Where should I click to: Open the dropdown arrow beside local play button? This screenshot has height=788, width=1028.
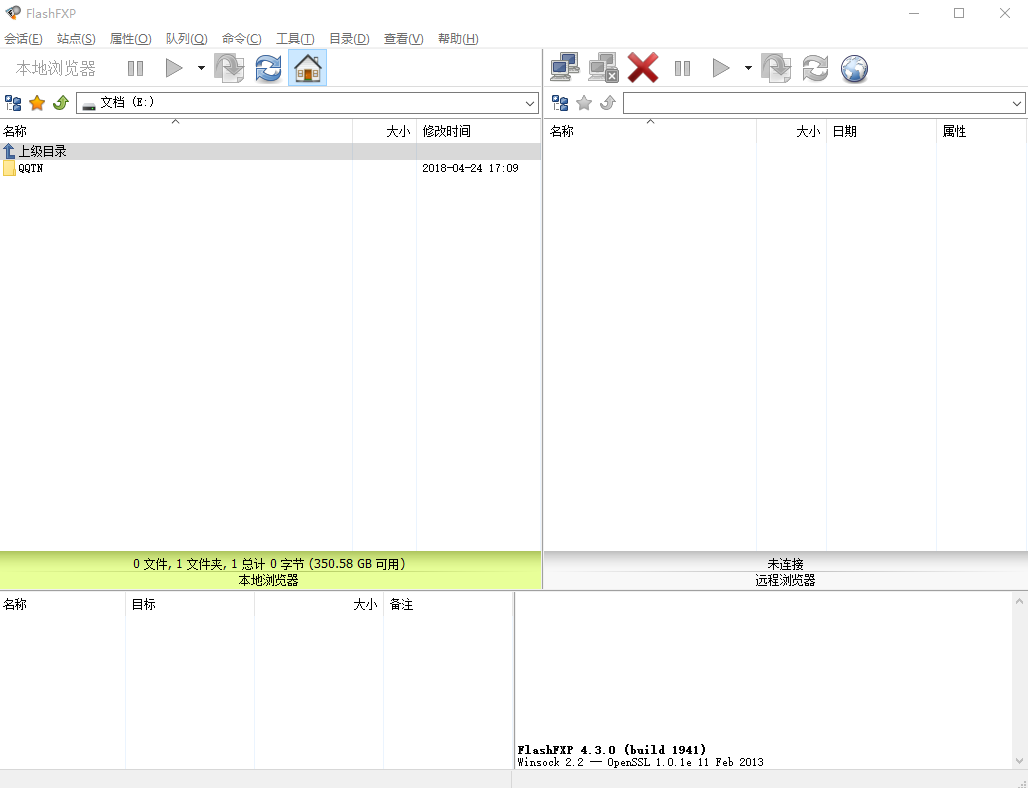click(201, 68)
